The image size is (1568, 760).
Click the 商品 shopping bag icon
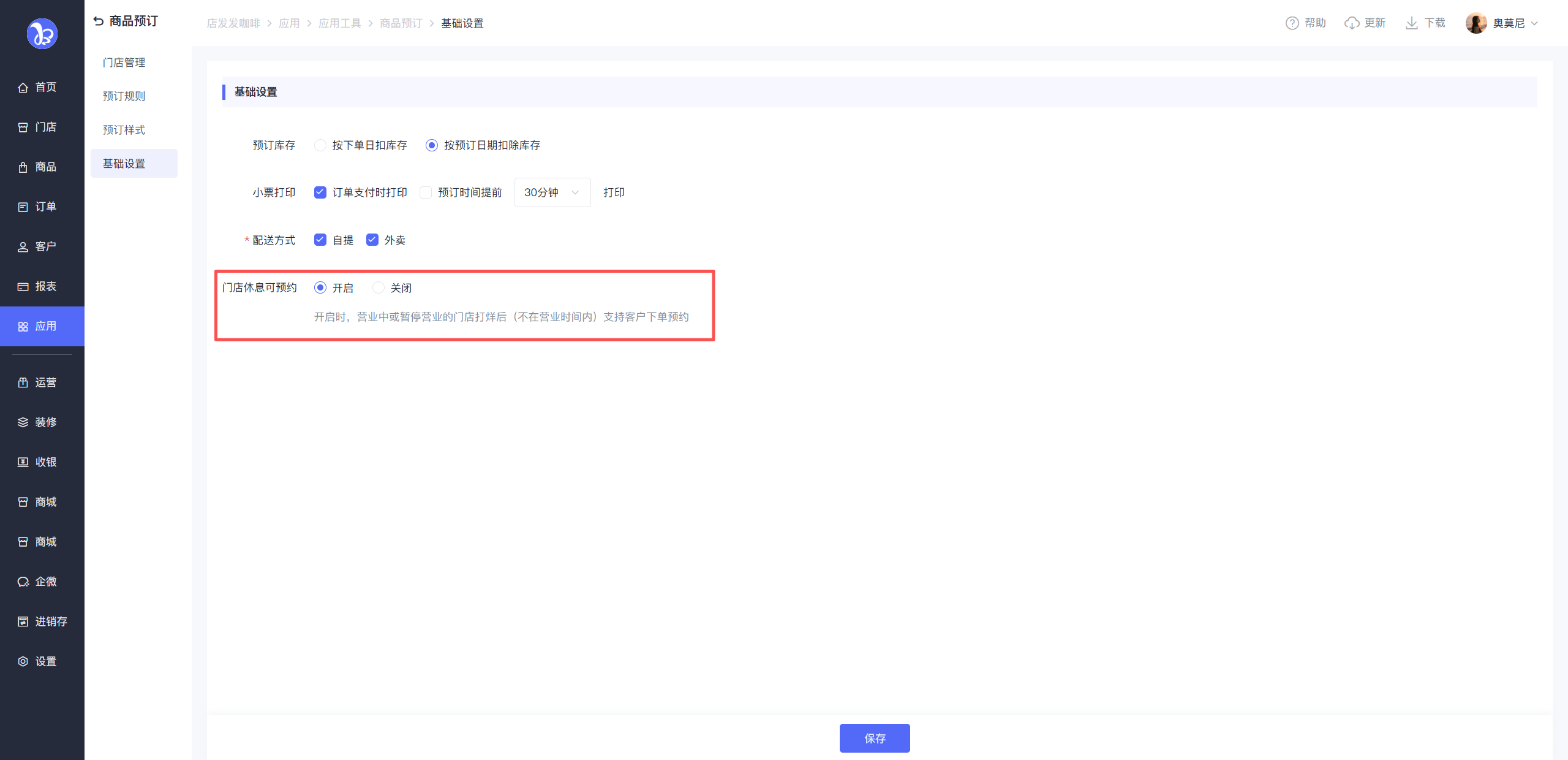coord(23,167)
